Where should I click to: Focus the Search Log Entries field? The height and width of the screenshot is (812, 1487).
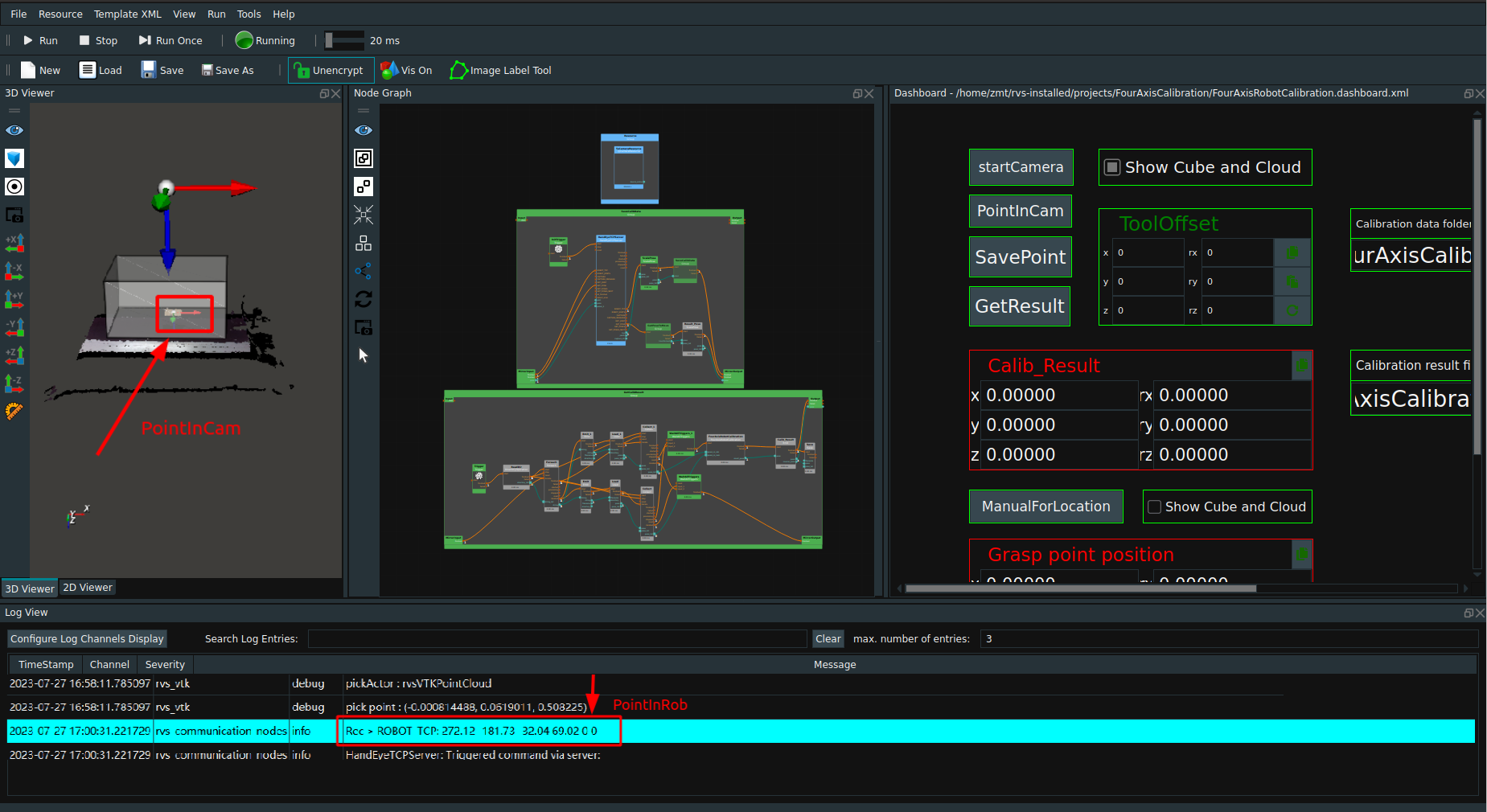pyautogui.click(x=557, y=639)
